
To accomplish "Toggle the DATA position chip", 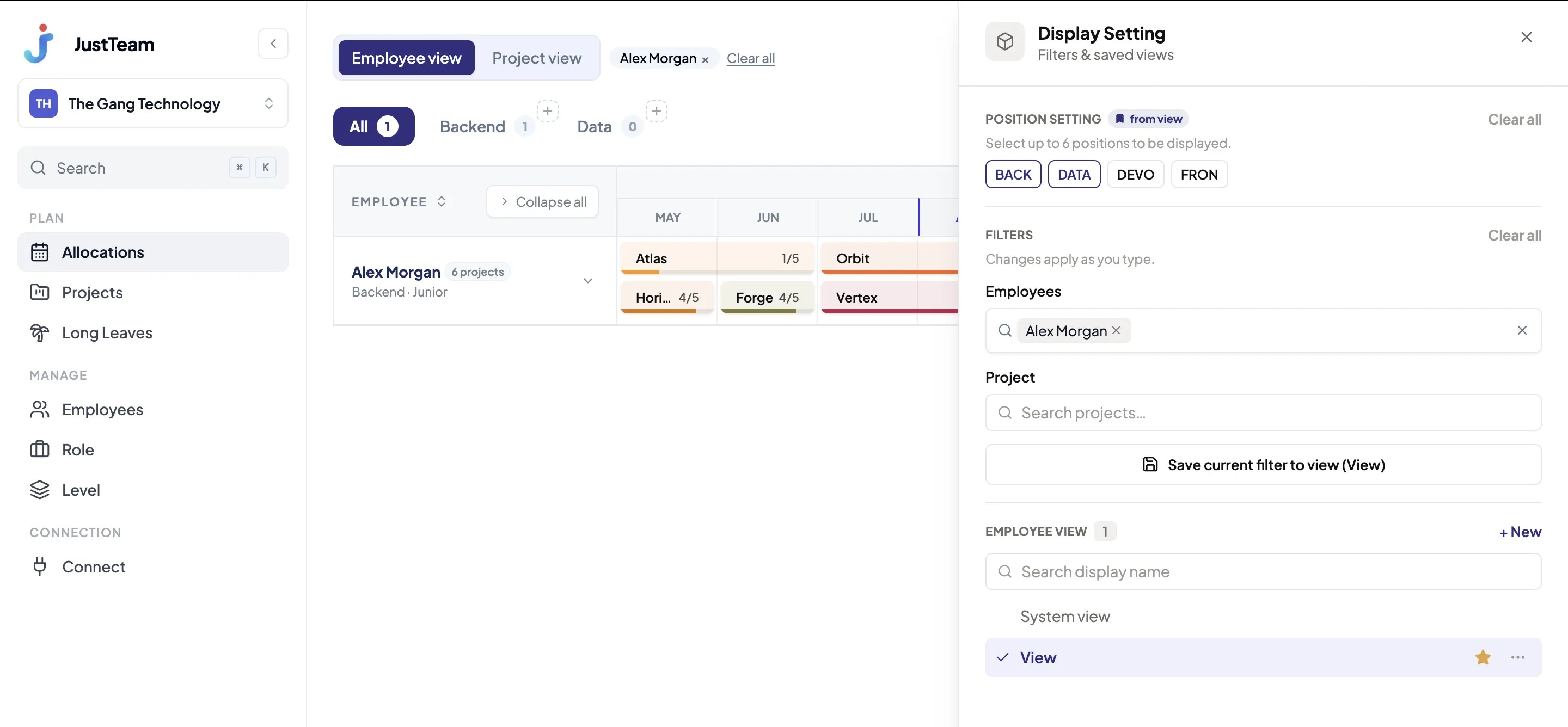I will point(1074,175).
